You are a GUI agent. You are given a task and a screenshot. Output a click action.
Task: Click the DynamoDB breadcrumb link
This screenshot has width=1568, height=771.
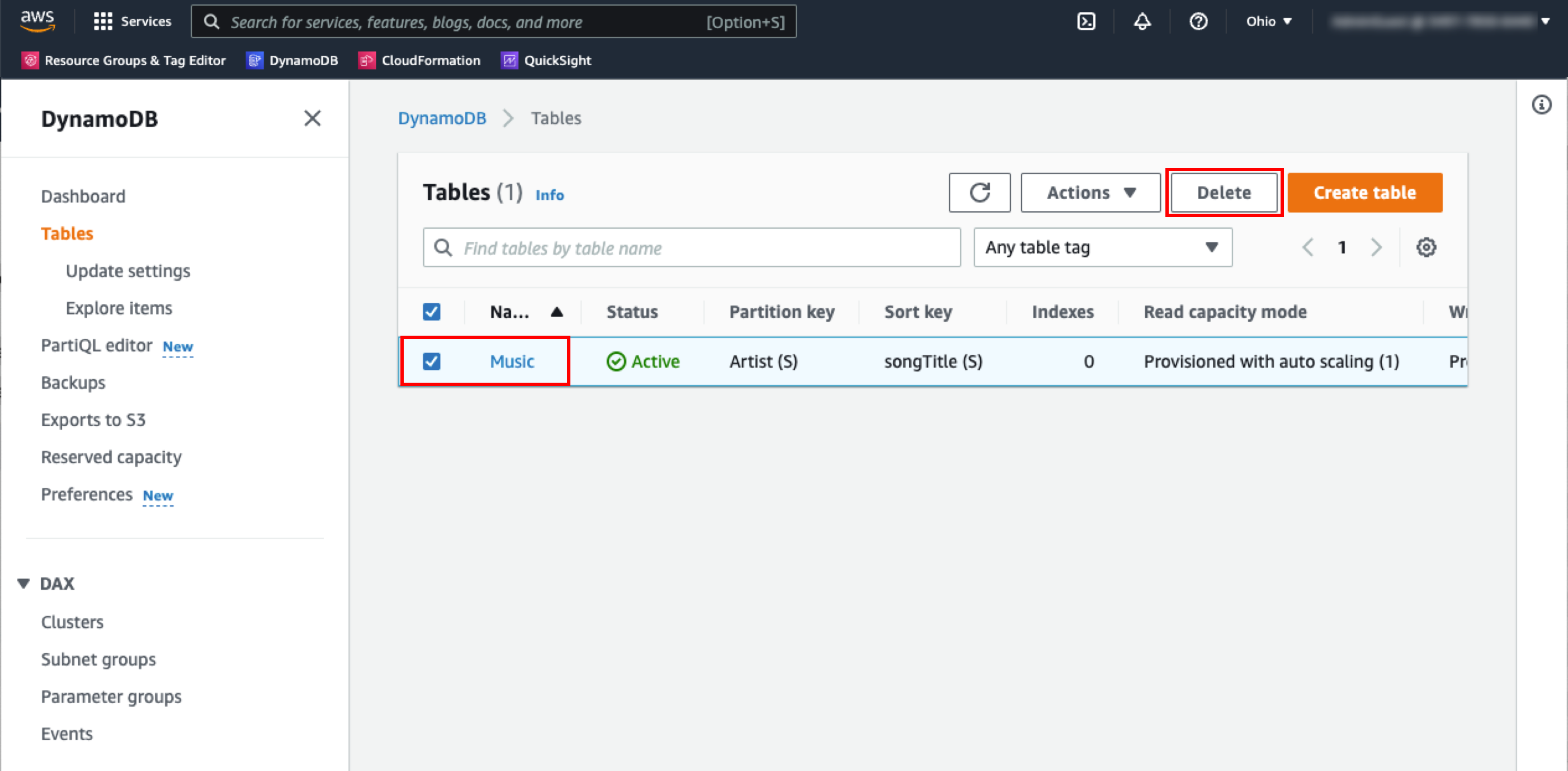tap(442, 118)
